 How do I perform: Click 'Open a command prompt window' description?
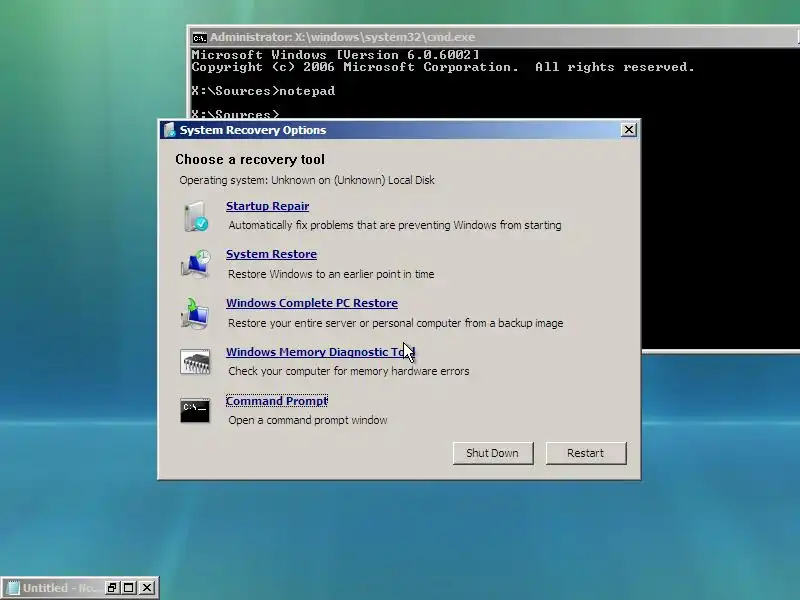tap(308, 420)
